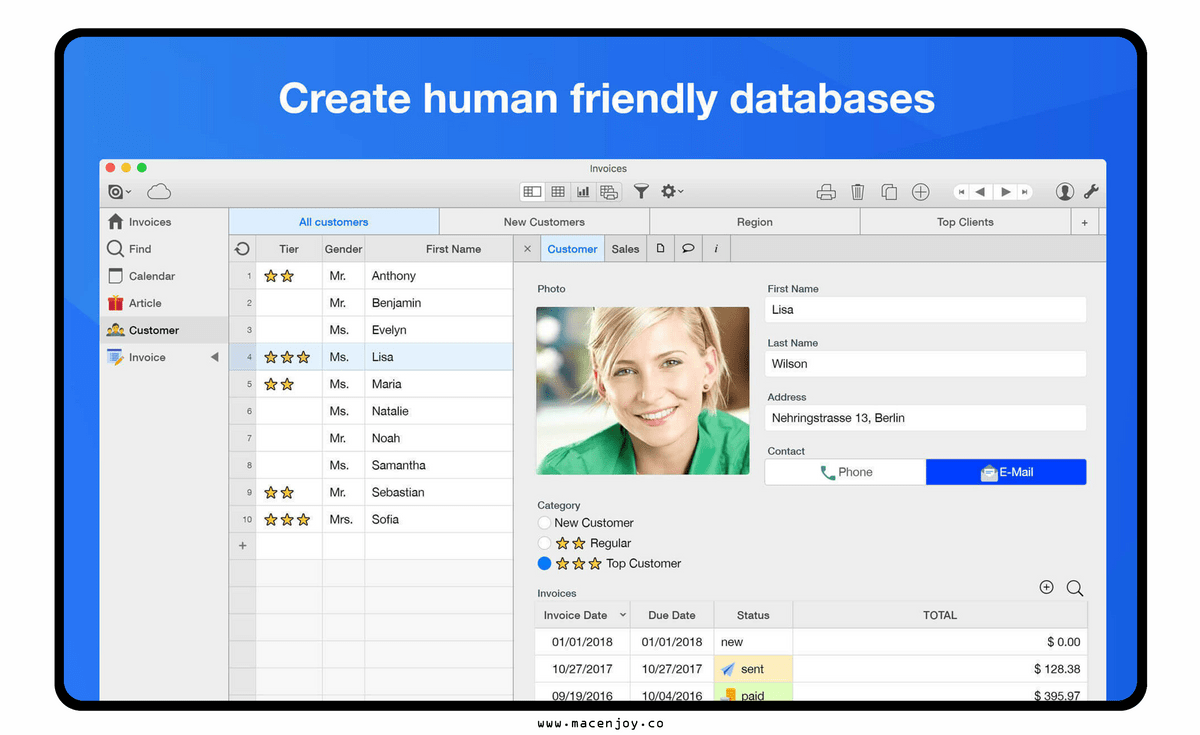Switch to chart view

[583, 192]
